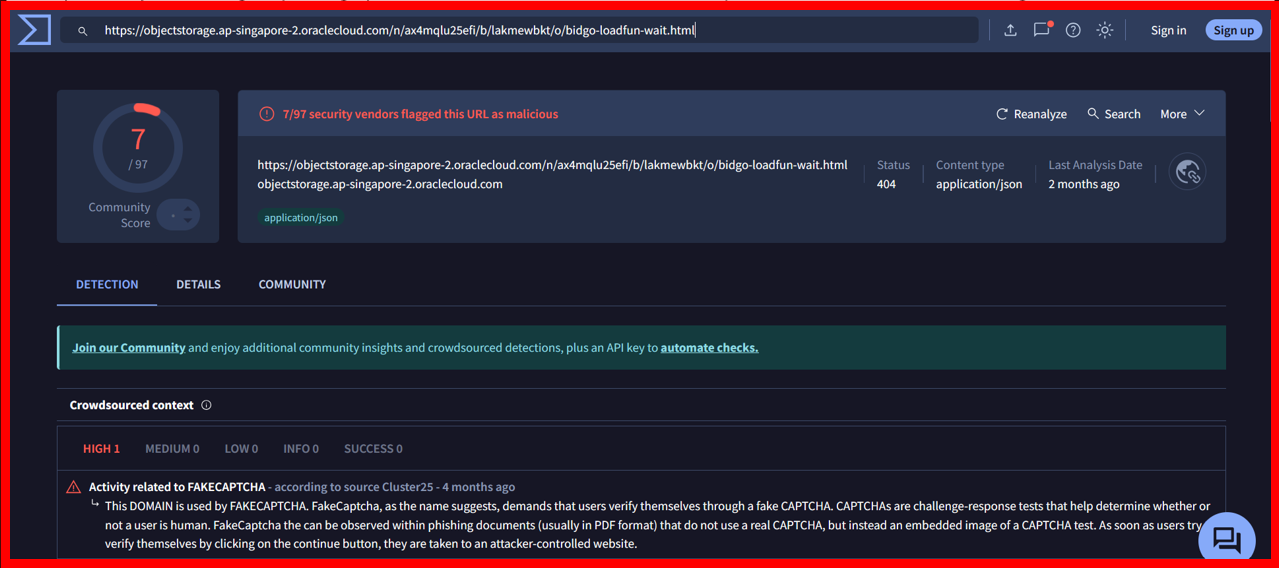Click the Sign in link
This screenshot has height=568, width=1279.
tap(1168, 30)
